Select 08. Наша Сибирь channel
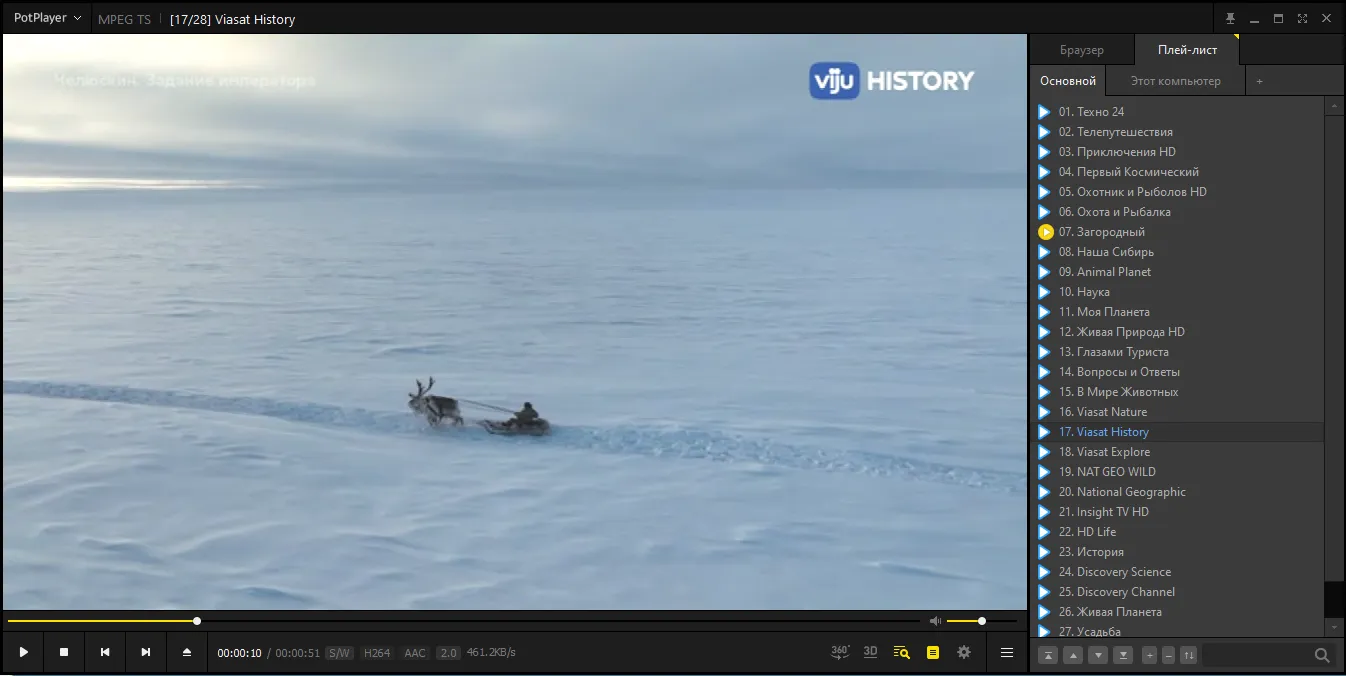 pos(1177,252)
